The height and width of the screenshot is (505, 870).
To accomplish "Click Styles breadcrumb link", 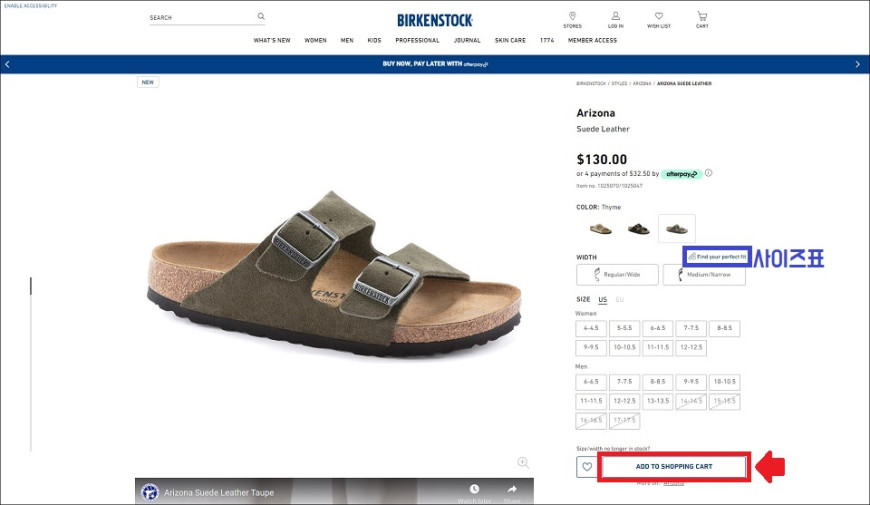I will [619, 83].
